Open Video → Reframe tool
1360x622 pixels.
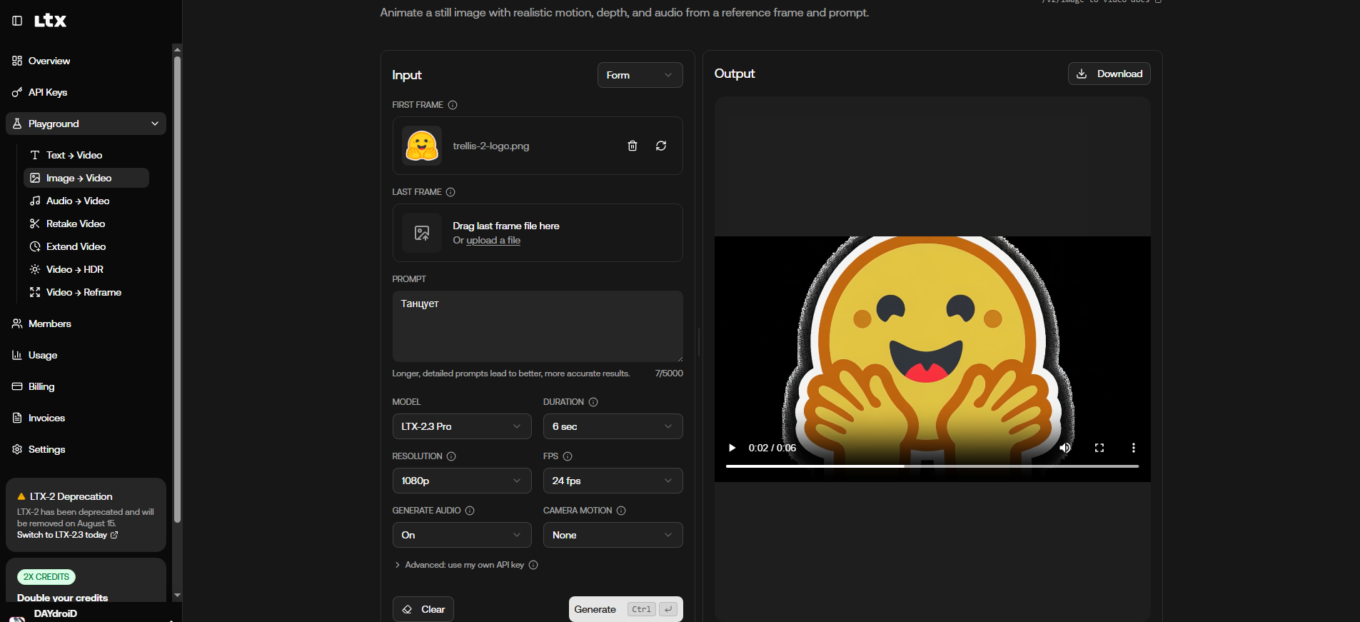coord(86,292)
